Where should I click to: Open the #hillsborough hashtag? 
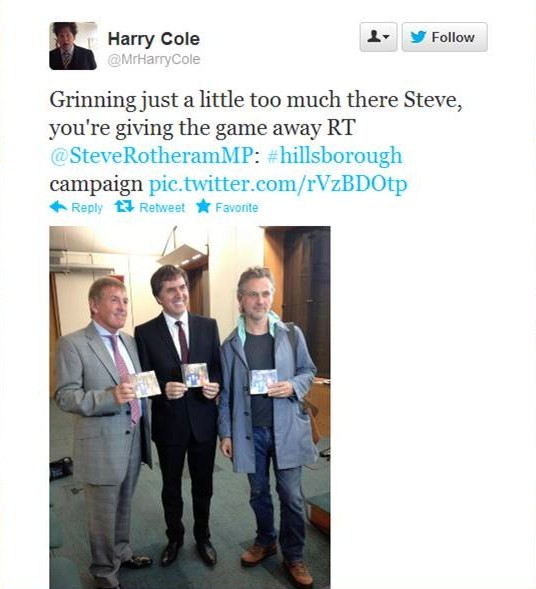[x=334, y=156]
